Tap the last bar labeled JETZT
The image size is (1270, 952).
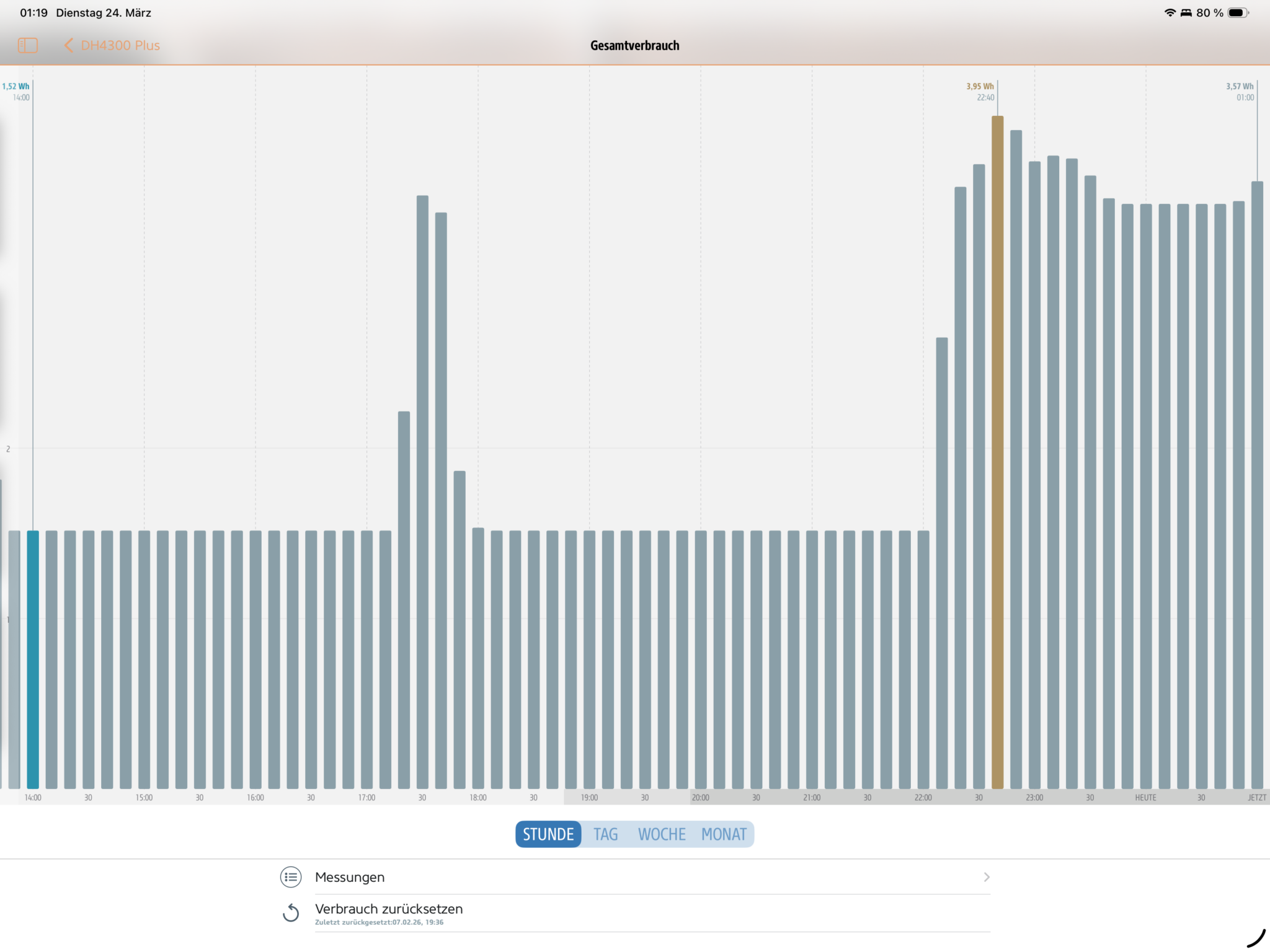pos(1257,483)
